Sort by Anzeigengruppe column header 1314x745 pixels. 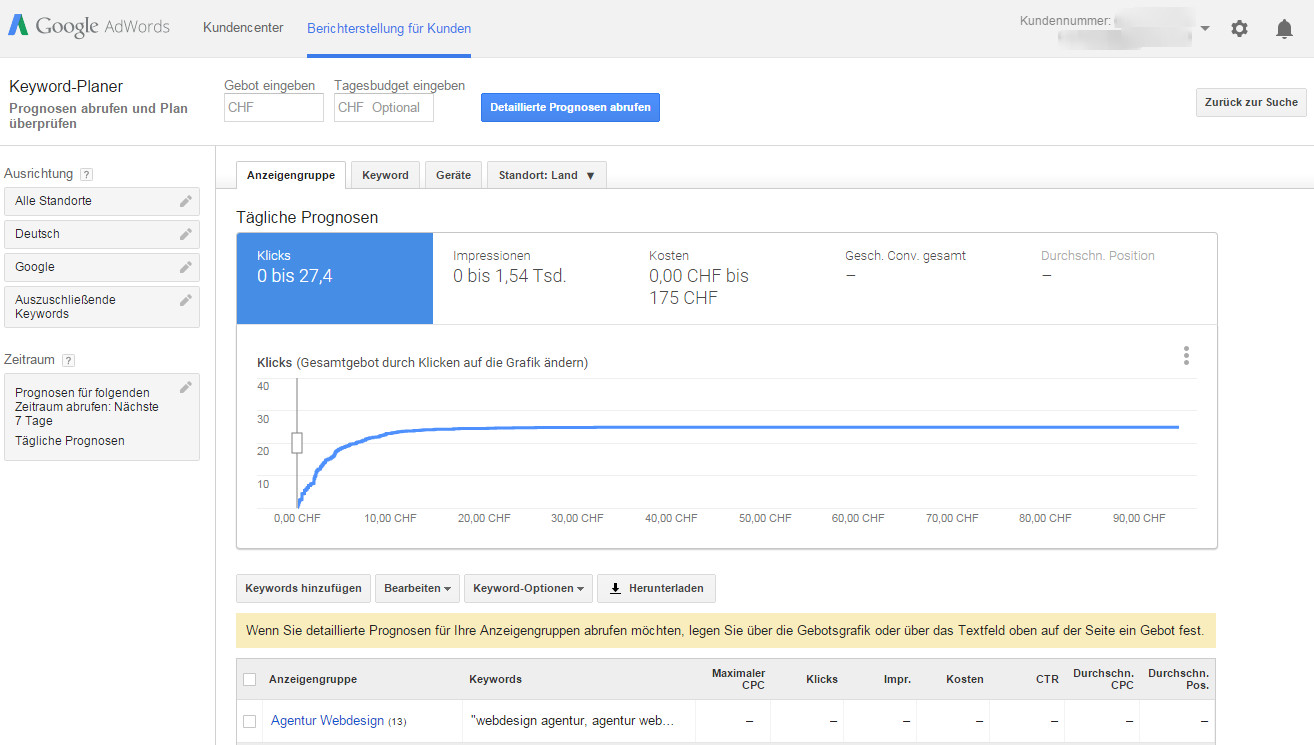click(313, 679)
